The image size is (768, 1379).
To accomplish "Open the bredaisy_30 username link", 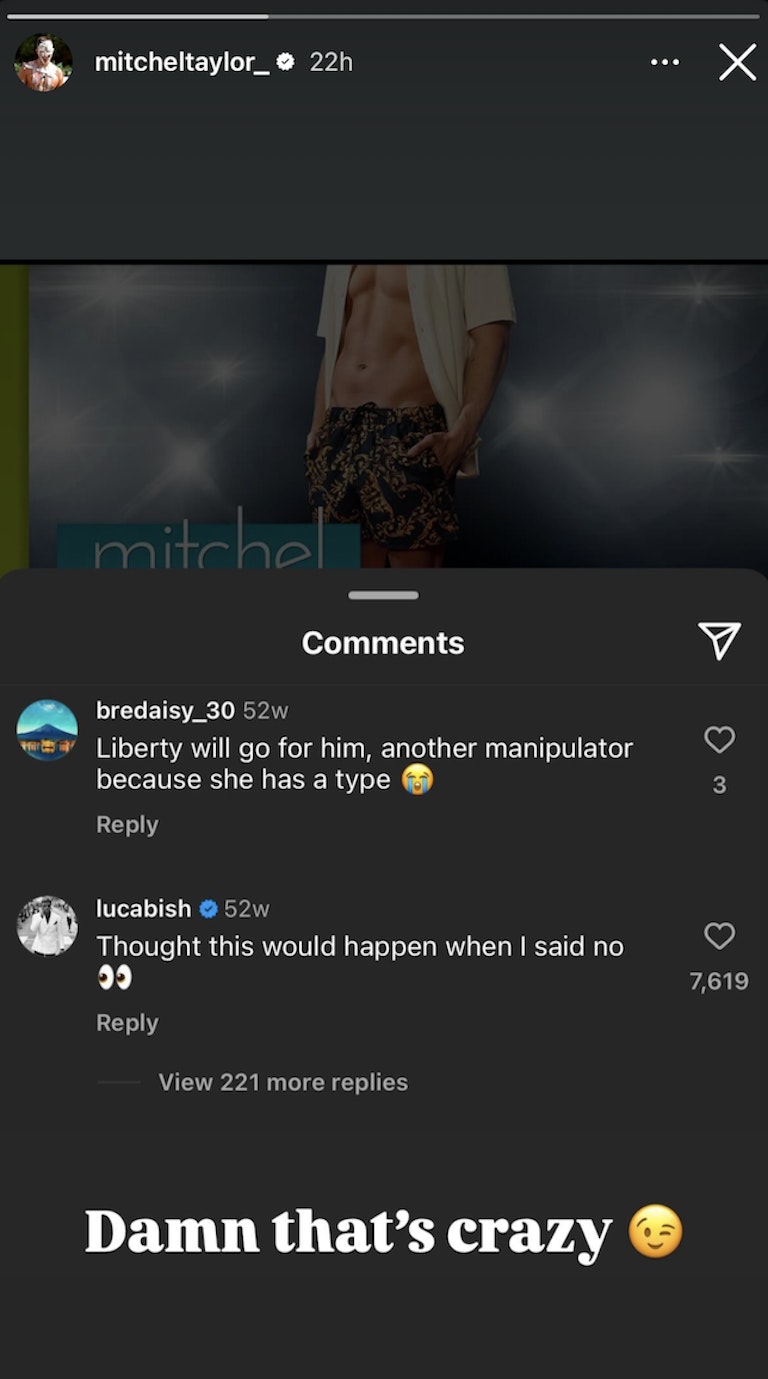I will [165, 710].
